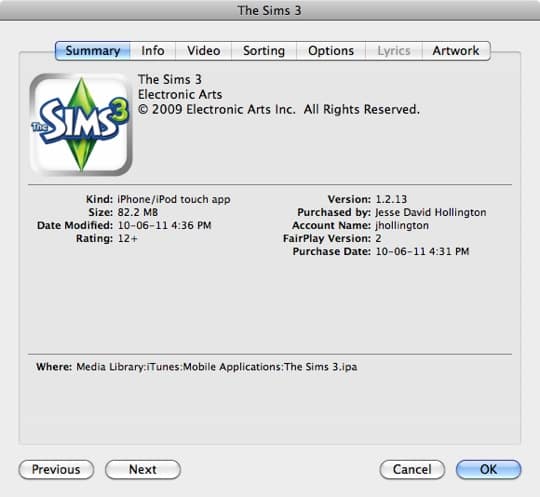This screenshot has height=497, width=540.
Task: Click the Rating value 12+
Action: point(127,238)
